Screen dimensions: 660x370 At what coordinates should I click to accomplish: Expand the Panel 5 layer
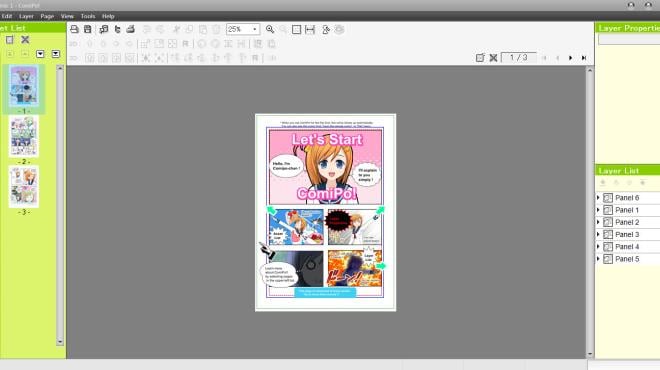tap(598, 258)
